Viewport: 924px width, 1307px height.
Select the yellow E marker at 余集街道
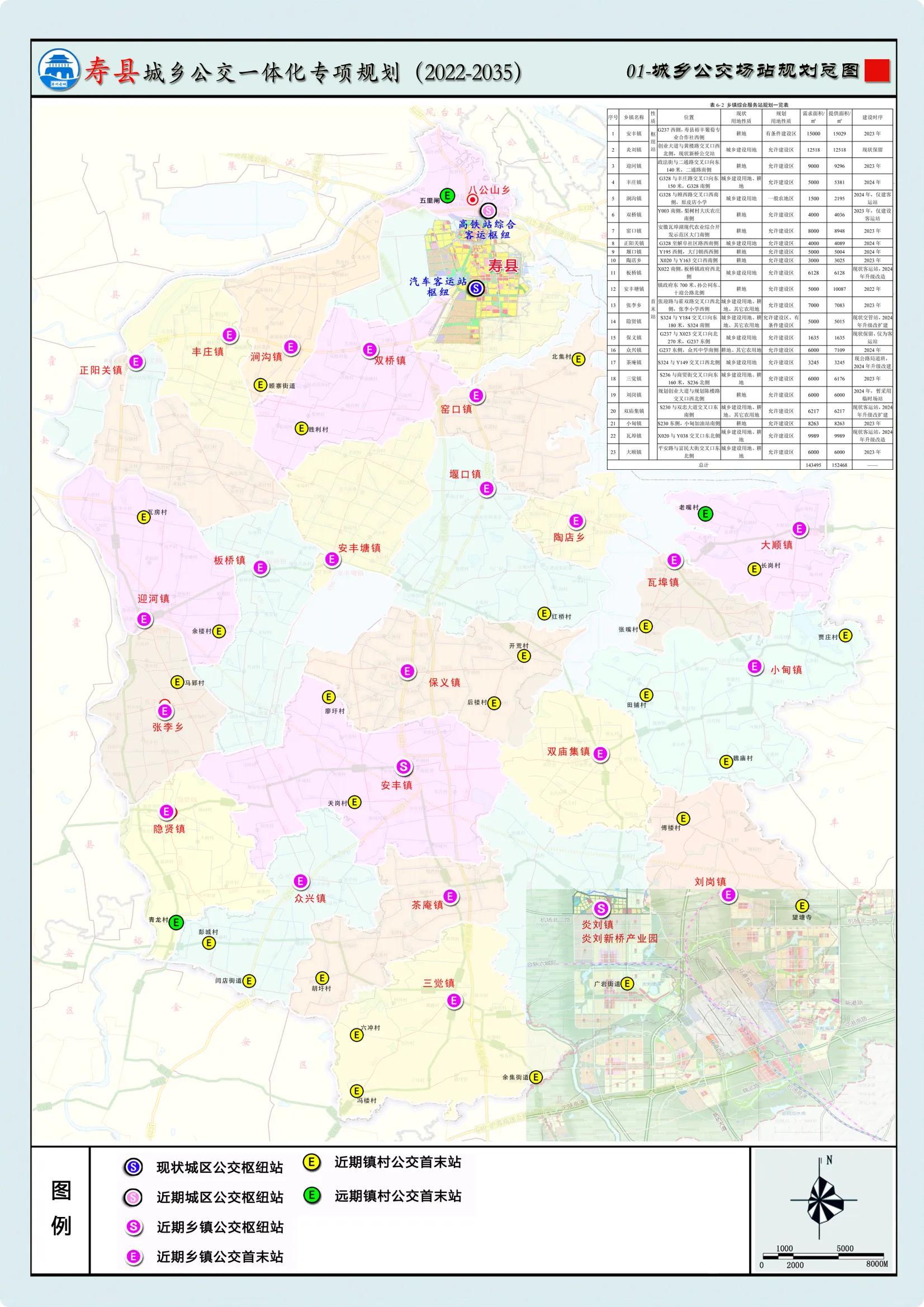coord(536,1077)
